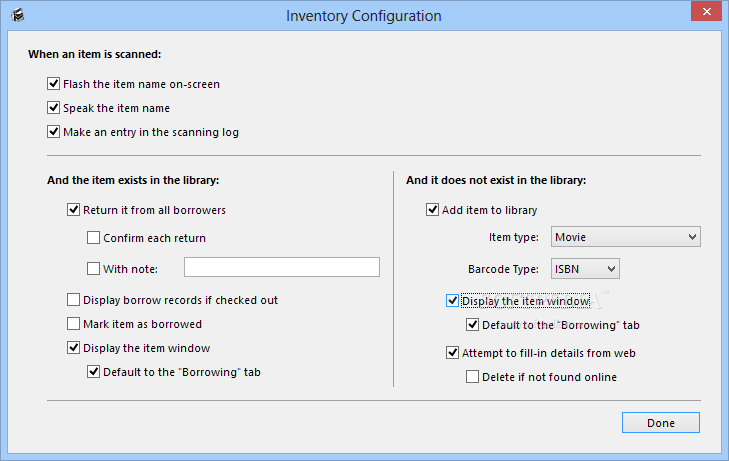The image size is (729, 461).
Task: Click the Done button
Action: tap(661, 422)
